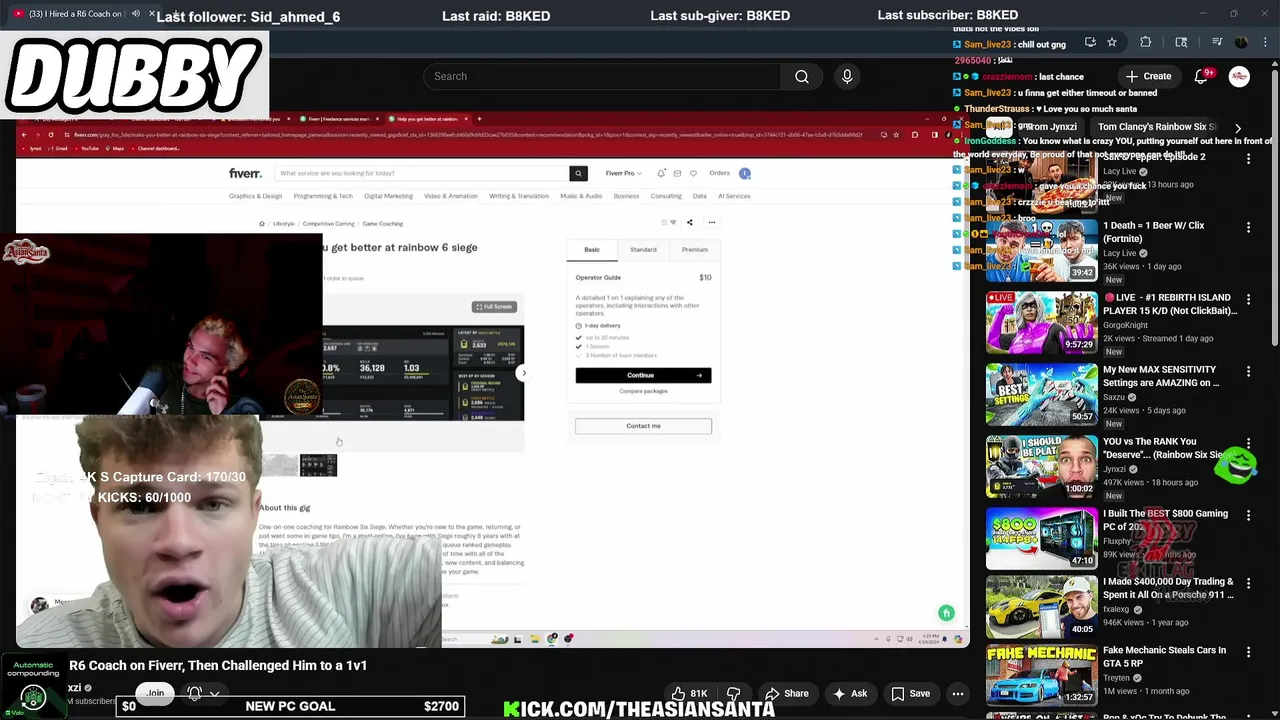Image resolution: width=1280 pixels, height=720 pixels.
Task: Click the Competitive Gaming breadcrumb
Action: coord(328,224)
